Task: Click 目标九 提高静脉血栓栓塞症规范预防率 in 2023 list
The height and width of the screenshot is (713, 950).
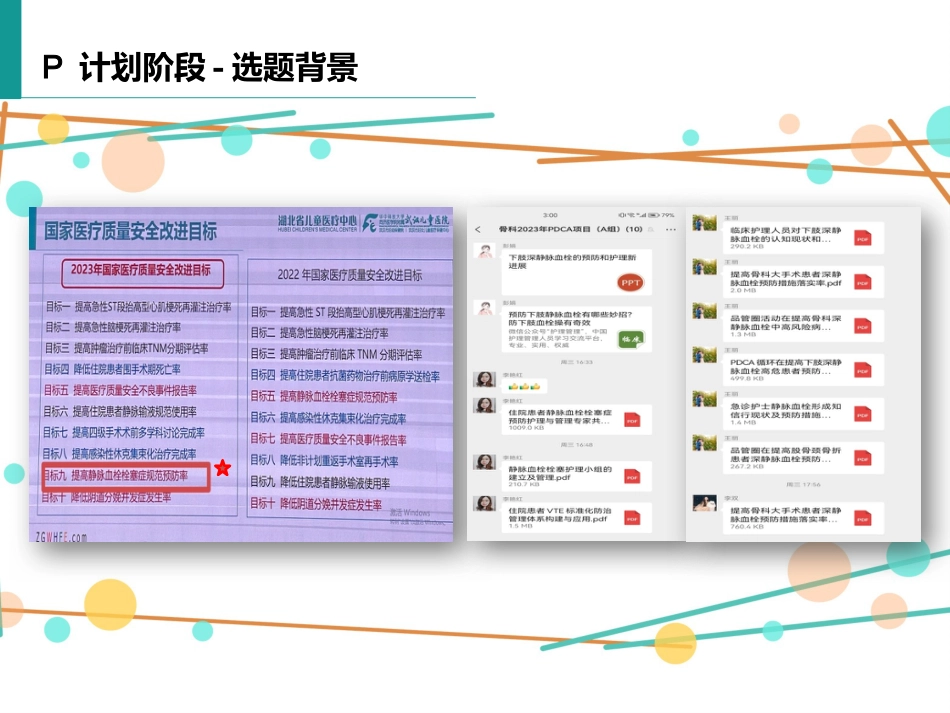Action: click(x=116, y=476)
